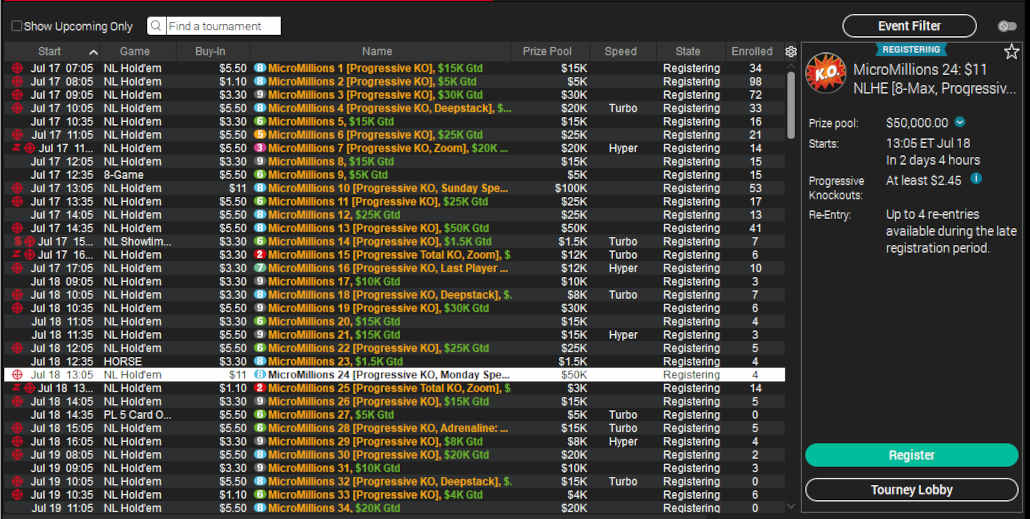
Task: Select MicroMillions 19 $30K Gtd row
Action: (x=394, y=308)
